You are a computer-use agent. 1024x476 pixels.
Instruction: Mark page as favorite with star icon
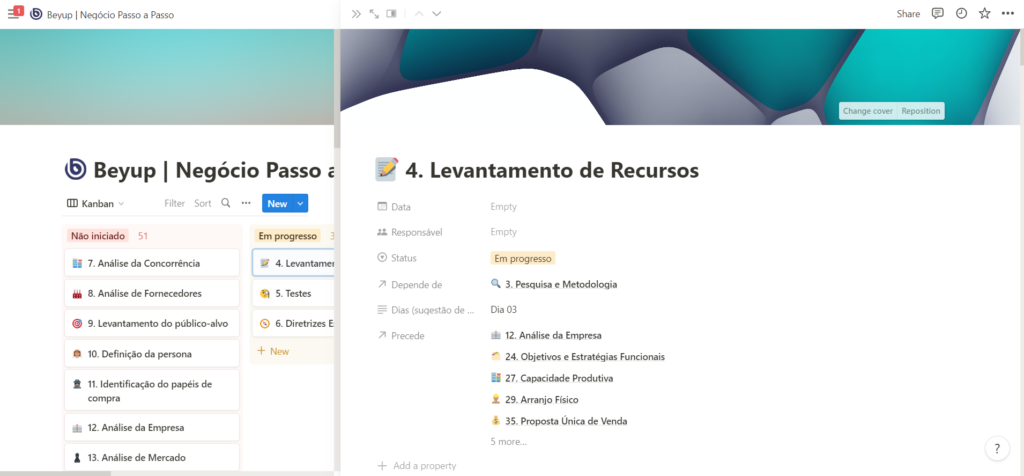985,14
